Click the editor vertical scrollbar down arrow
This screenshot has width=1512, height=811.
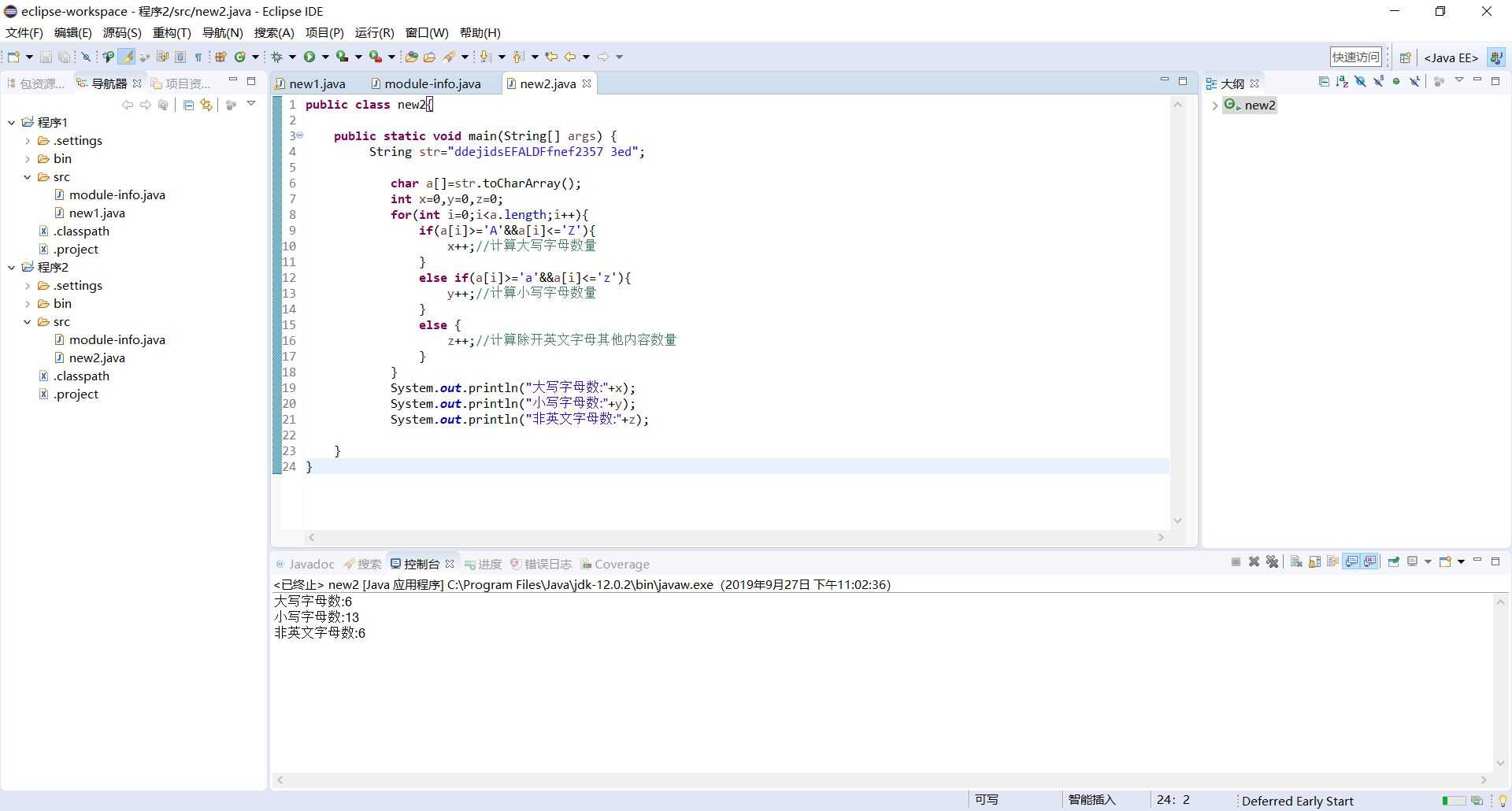[x=1177, y=520]
